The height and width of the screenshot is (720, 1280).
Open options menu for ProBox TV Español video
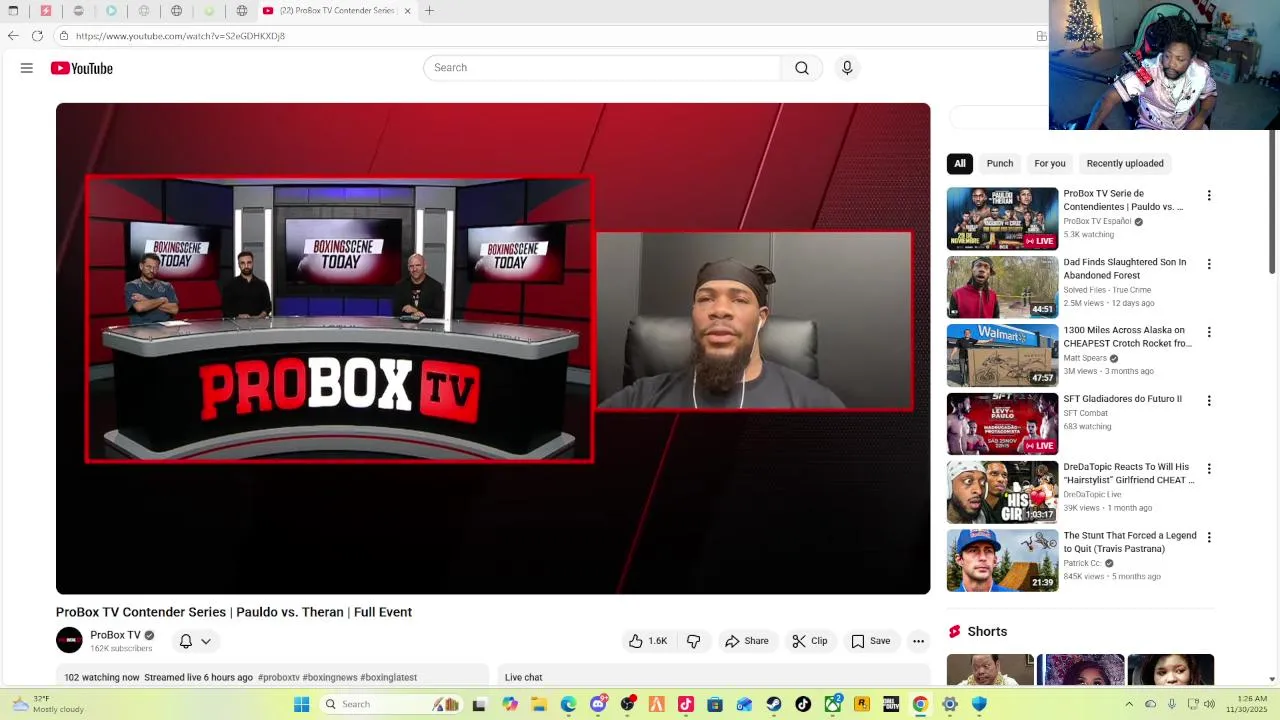coord(1209,196)
